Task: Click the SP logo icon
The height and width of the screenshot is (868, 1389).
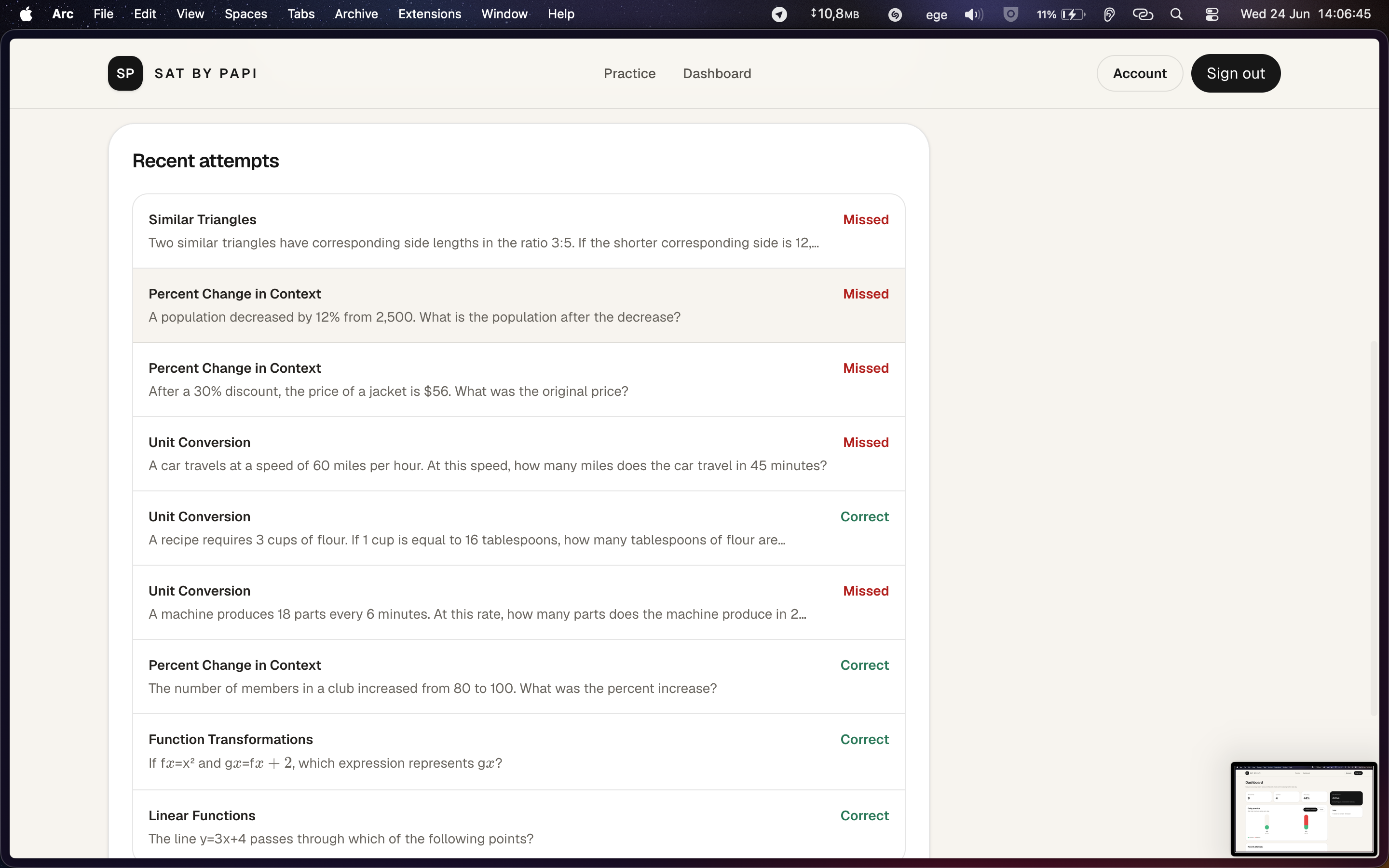Action: click(125, 73)
